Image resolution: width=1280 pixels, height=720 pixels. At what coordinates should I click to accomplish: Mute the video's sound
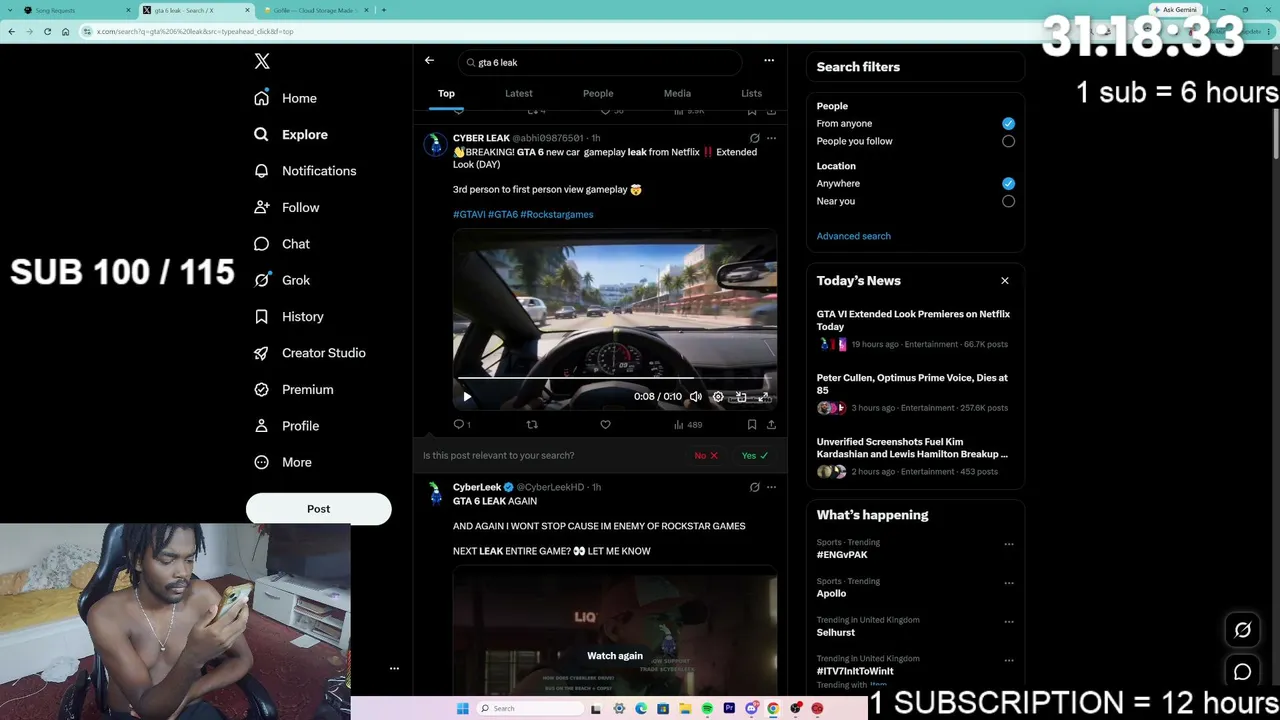695,397
